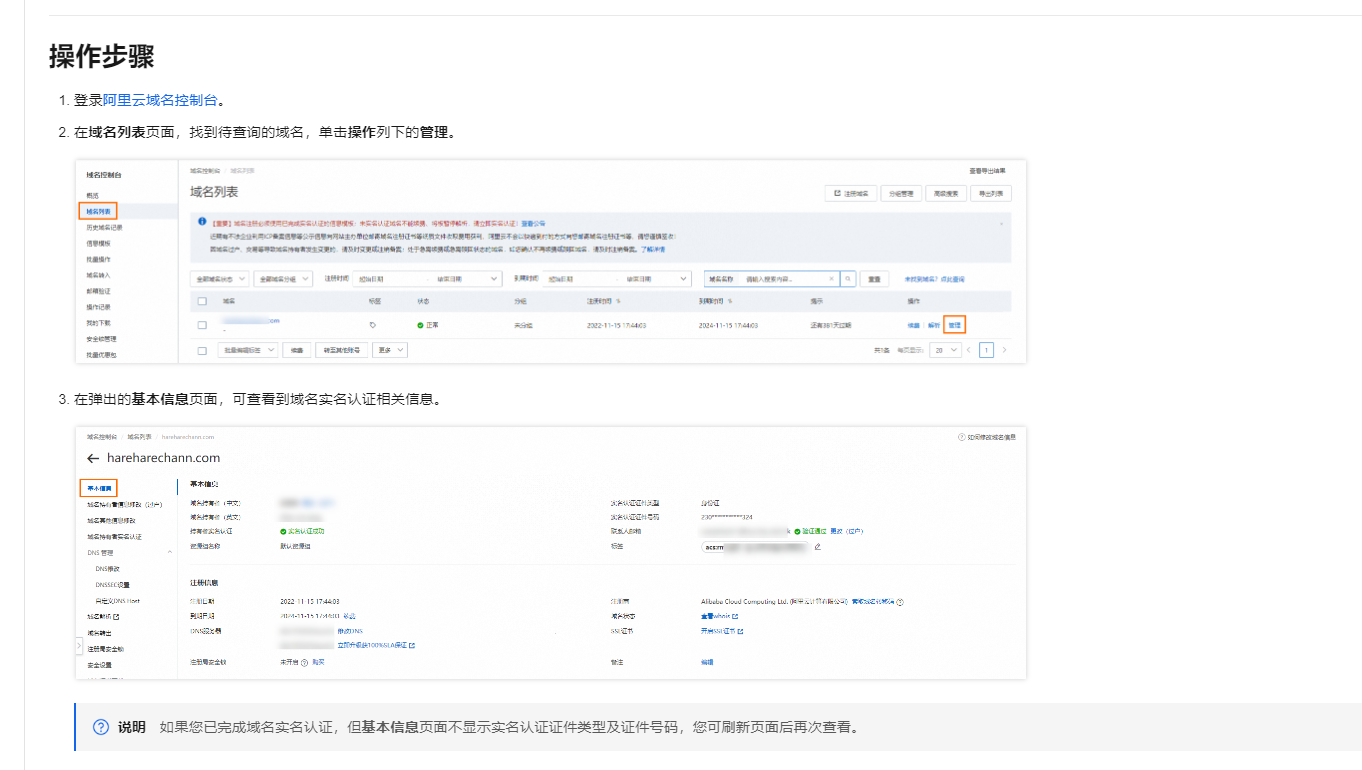The image size is (1362, 770).
Task: Click the 查看导出结果 link
Action: [987, 171]
